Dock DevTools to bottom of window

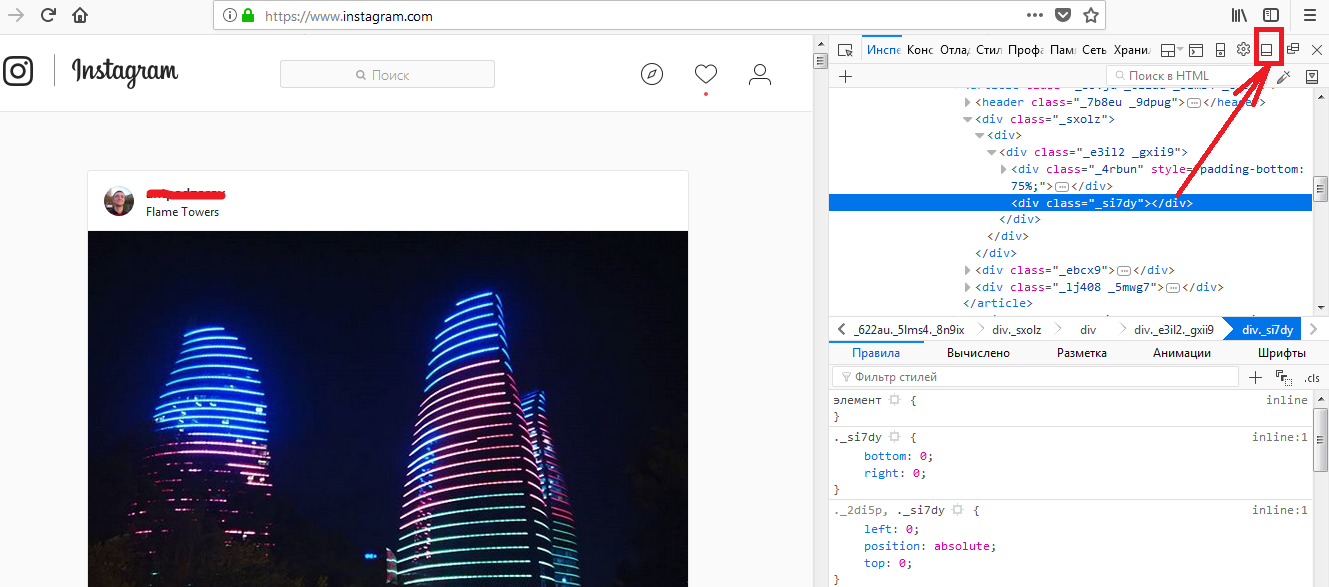tap(1267, 50)
